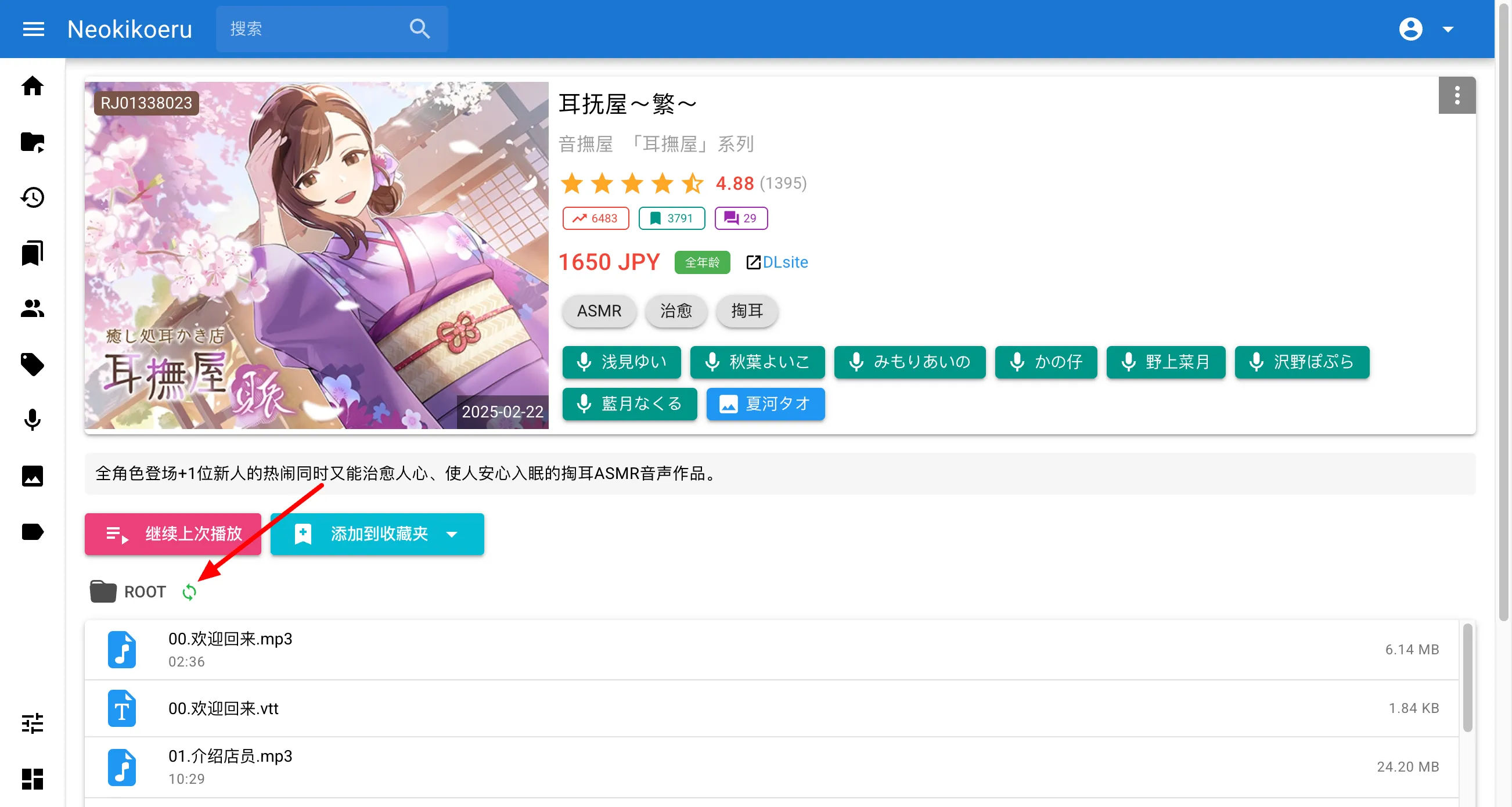
Task: Select the 治愈 tag chip
Action: click(x=676, y=311)
